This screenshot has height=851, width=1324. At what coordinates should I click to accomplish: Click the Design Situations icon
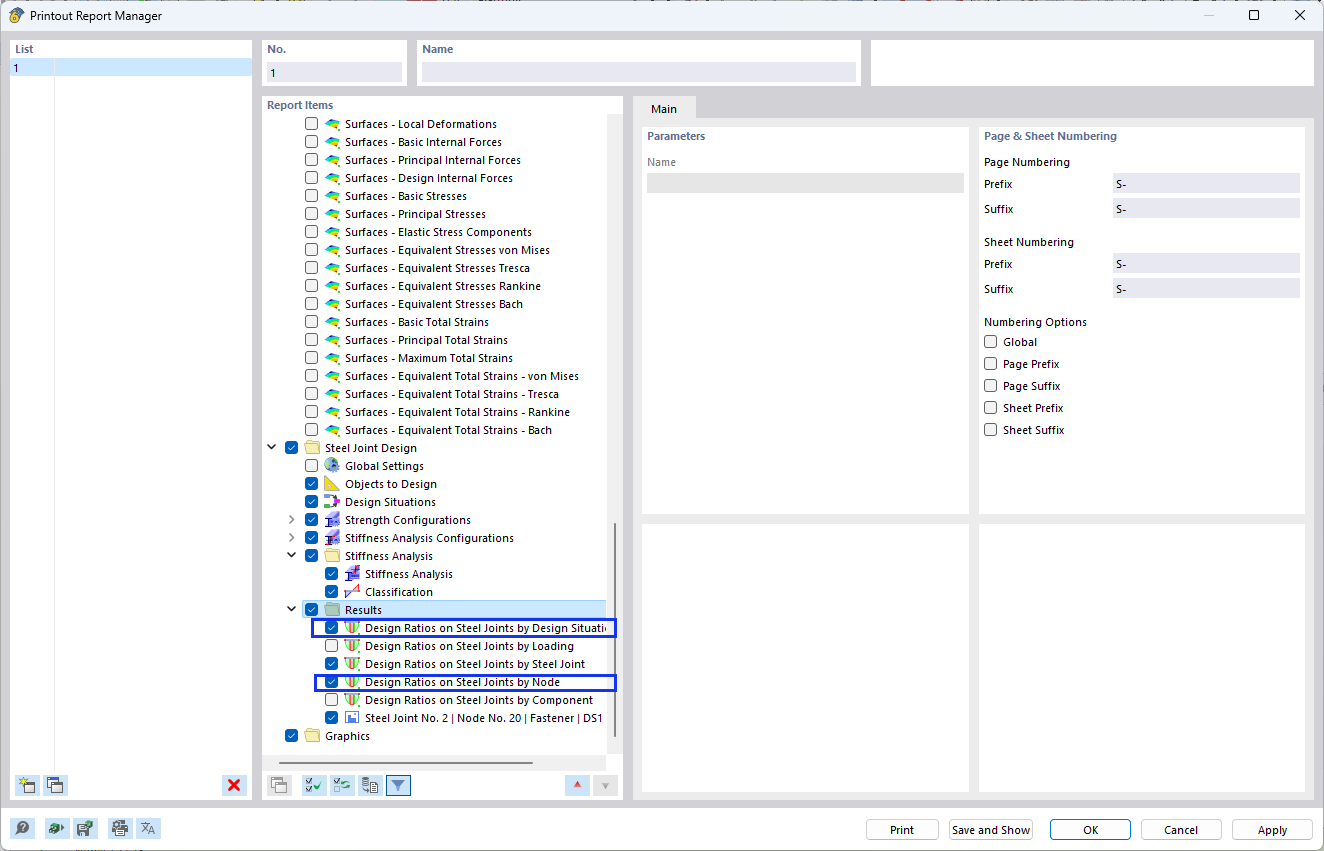(332, 502)
